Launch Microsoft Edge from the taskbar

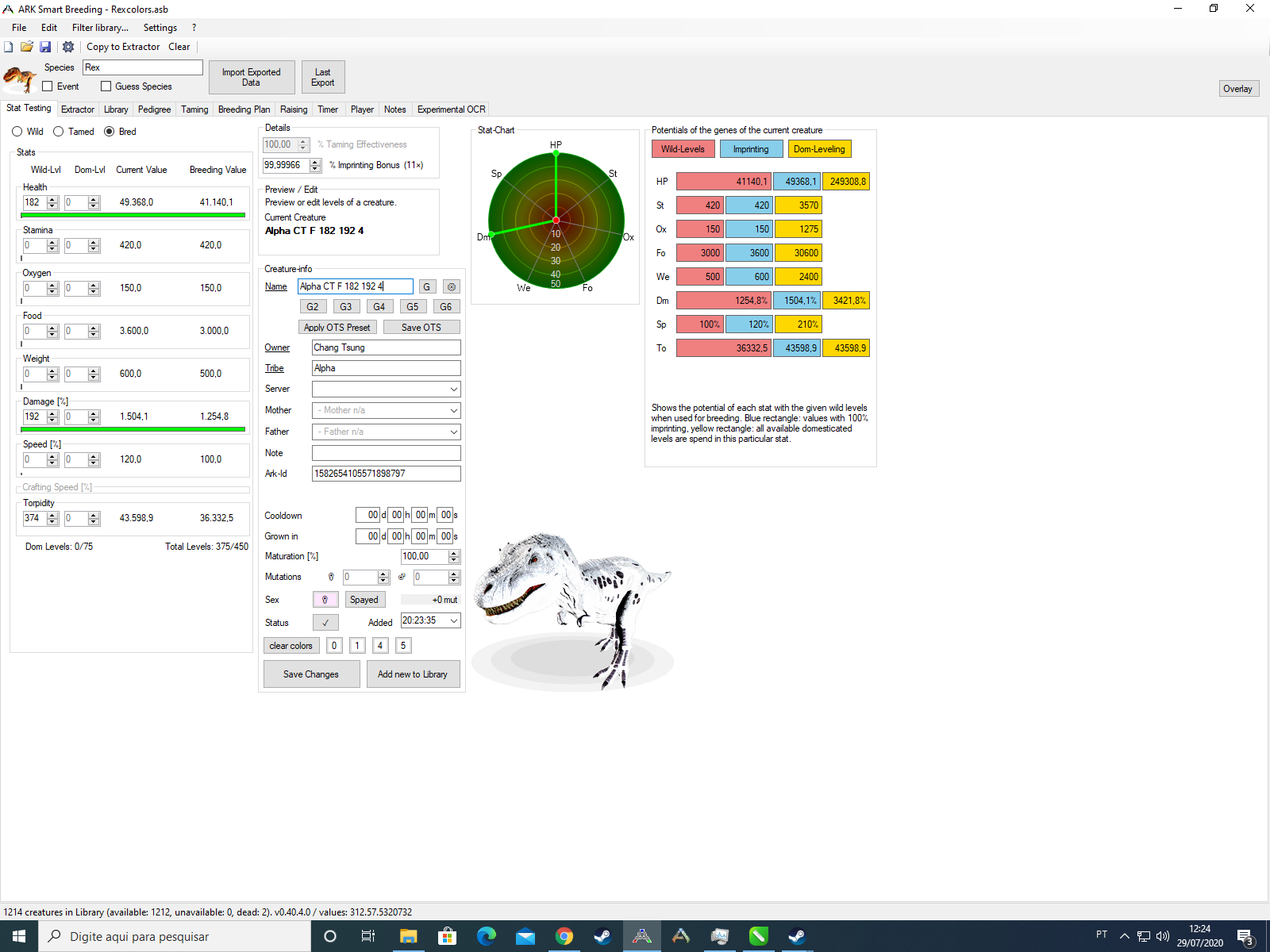pos(486,936)
